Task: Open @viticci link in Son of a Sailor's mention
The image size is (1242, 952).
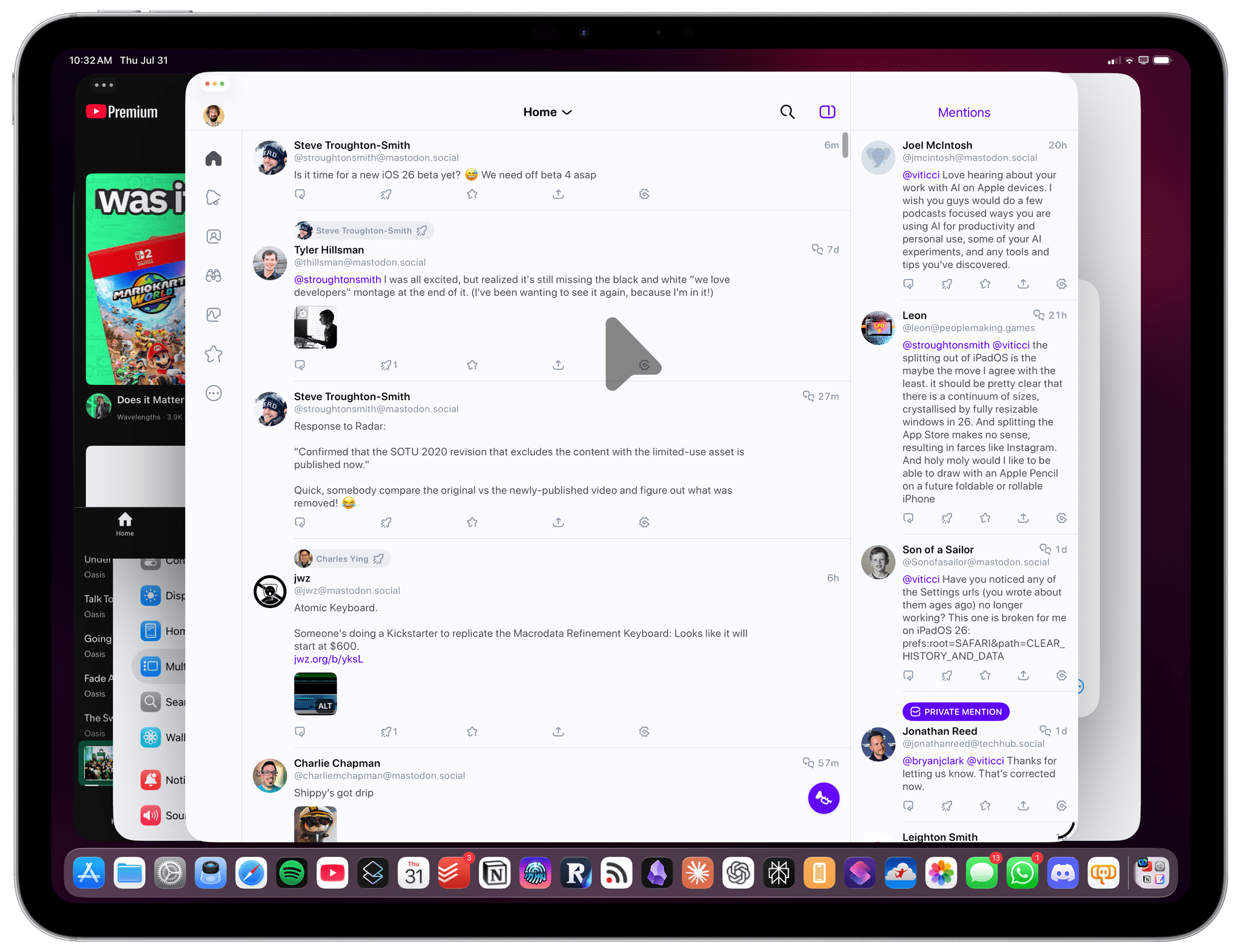Action: tap(921, 579)
